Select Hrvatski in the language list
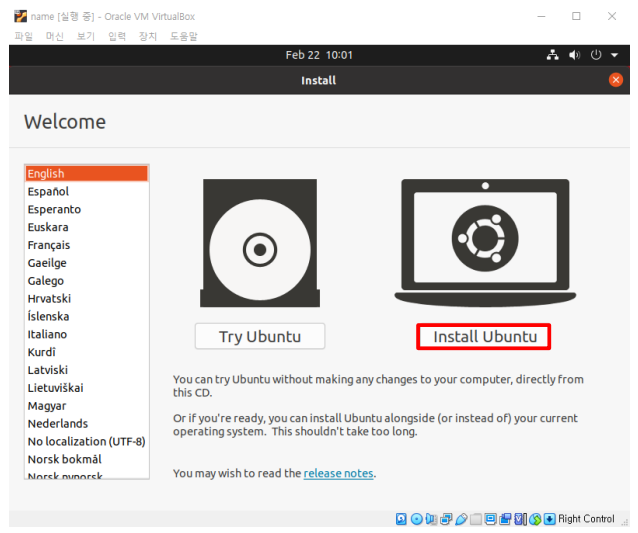 [x=87, y=299]
